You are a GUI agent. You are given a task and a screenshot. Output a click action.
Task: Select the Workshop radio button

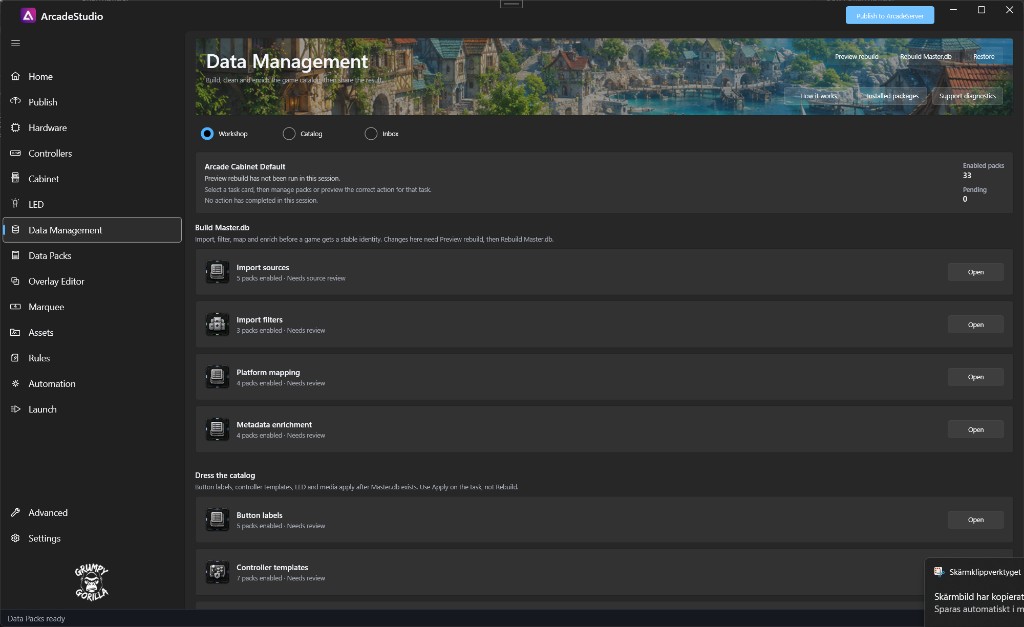(207, 133)
